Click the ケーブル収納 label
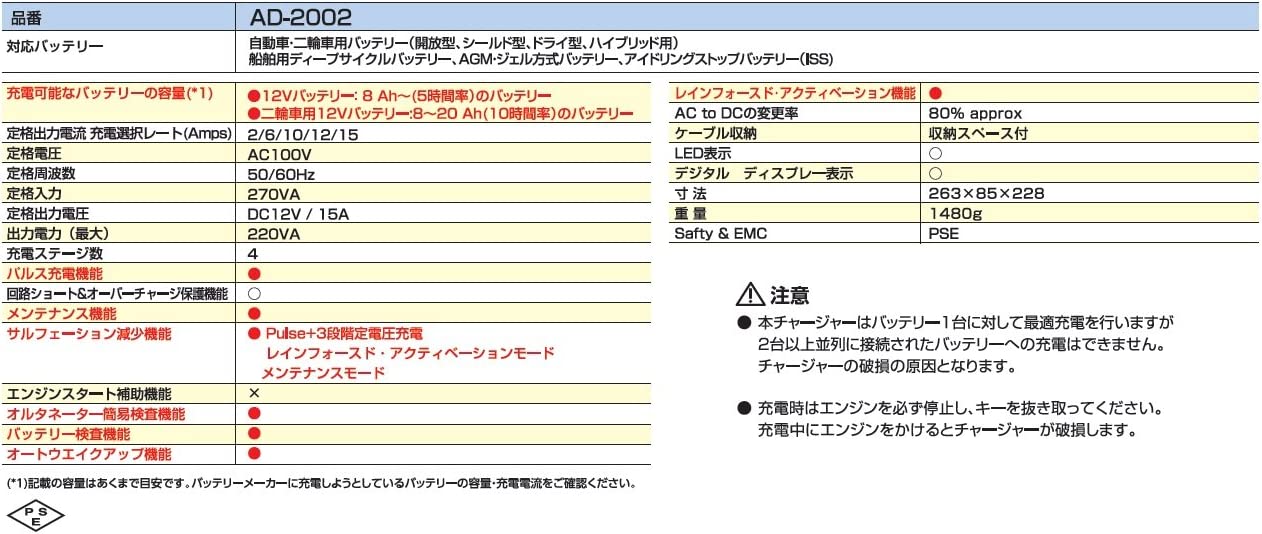 [x=717, y=133]
